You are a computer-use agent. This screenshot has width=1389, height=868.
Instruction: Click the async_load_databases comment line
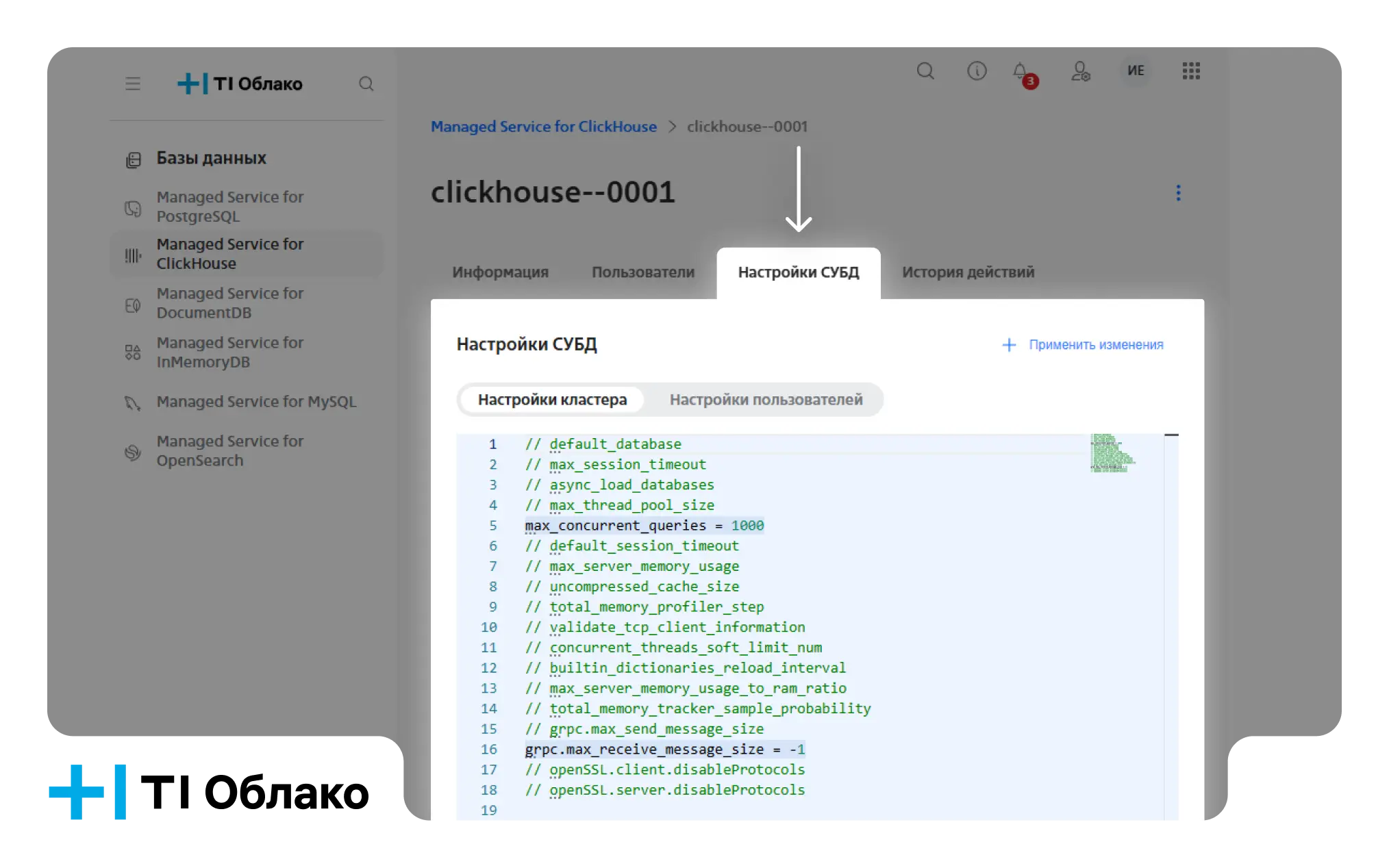619,485
